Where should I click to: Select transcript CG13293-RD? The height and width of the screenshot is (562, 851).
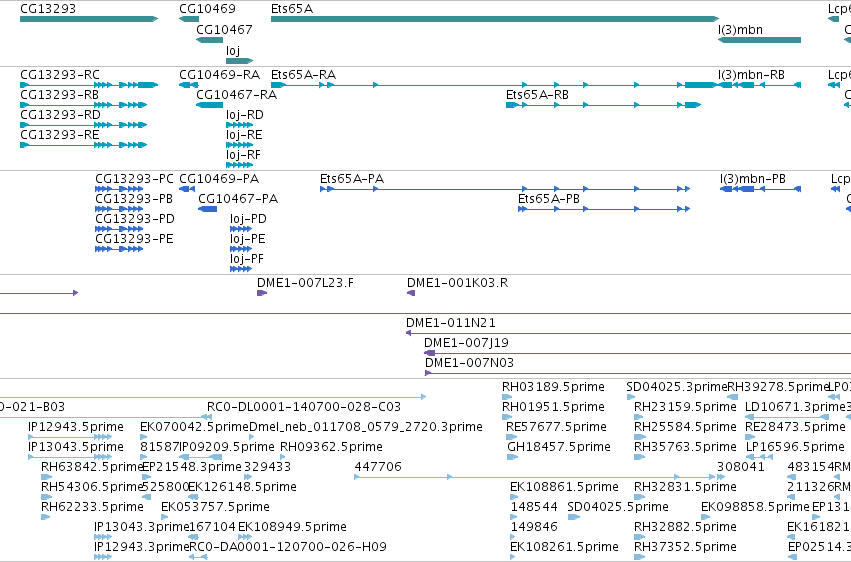(x=84, y=125)
